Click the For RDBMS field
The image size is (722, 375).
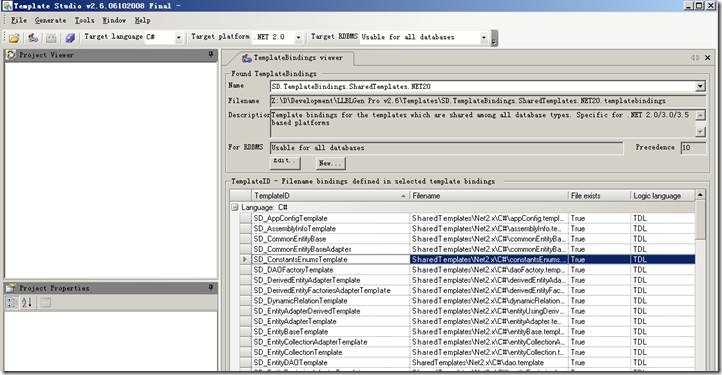[x=446, y=148]
